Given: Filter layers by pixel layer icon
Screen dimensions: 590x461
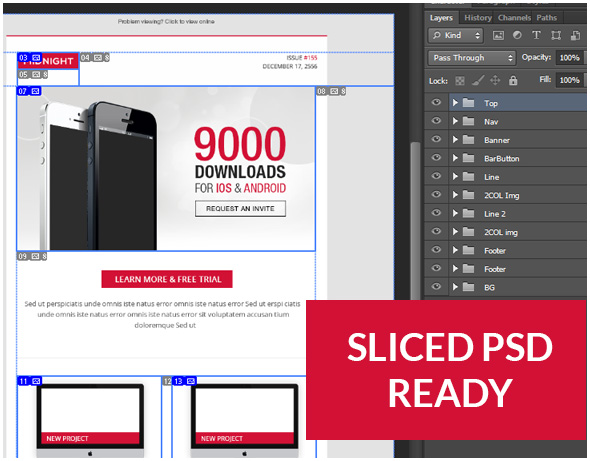Looking at the screenshot, I should (498, 35).
